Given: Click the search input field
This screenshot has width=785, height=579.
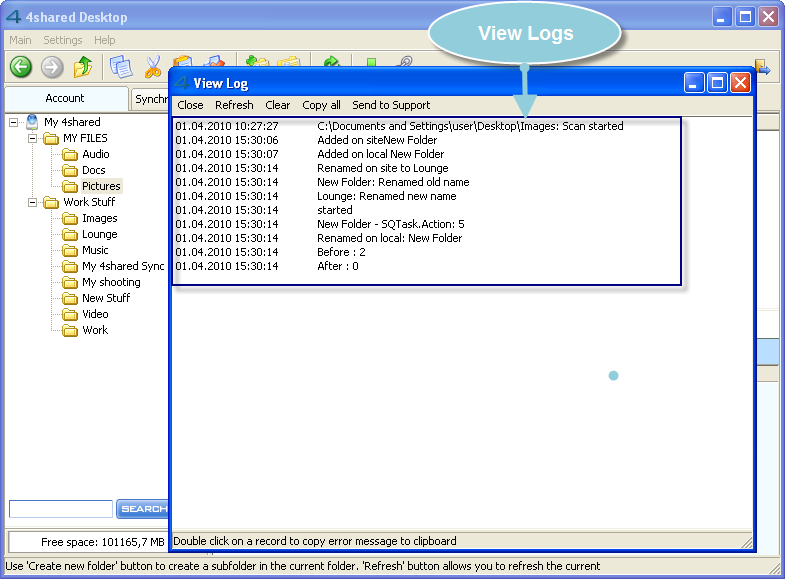Looking at the screenshot, I should pyautogui.click(x=61, y=509).
